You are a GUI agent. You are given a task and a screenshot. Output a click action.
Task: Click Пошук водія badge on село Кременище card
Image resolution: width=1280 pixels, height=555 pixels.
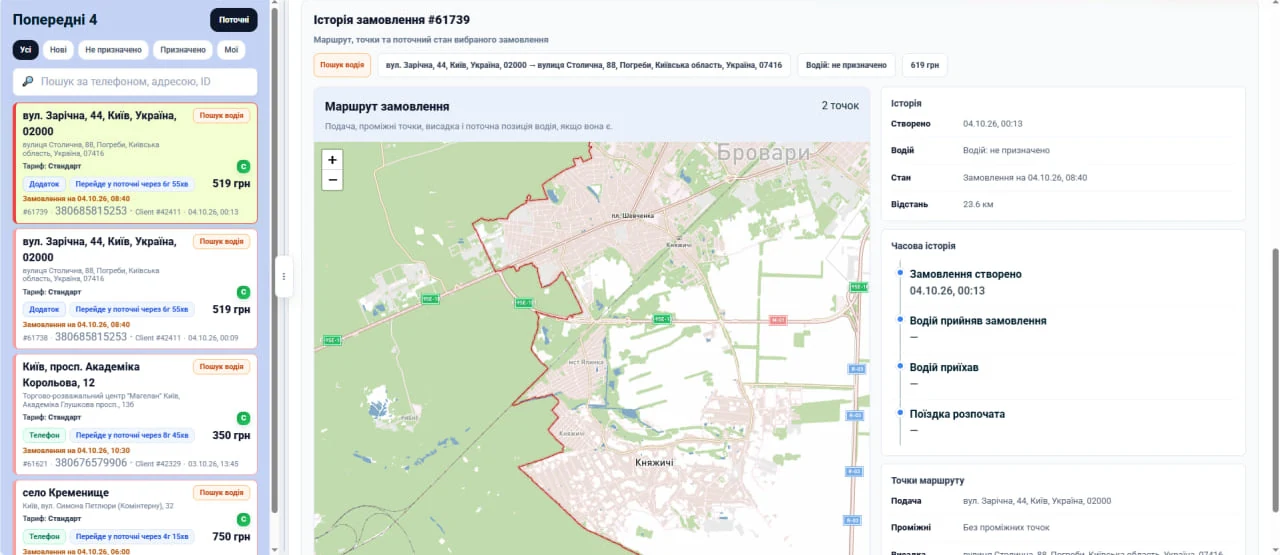[221, 492]
